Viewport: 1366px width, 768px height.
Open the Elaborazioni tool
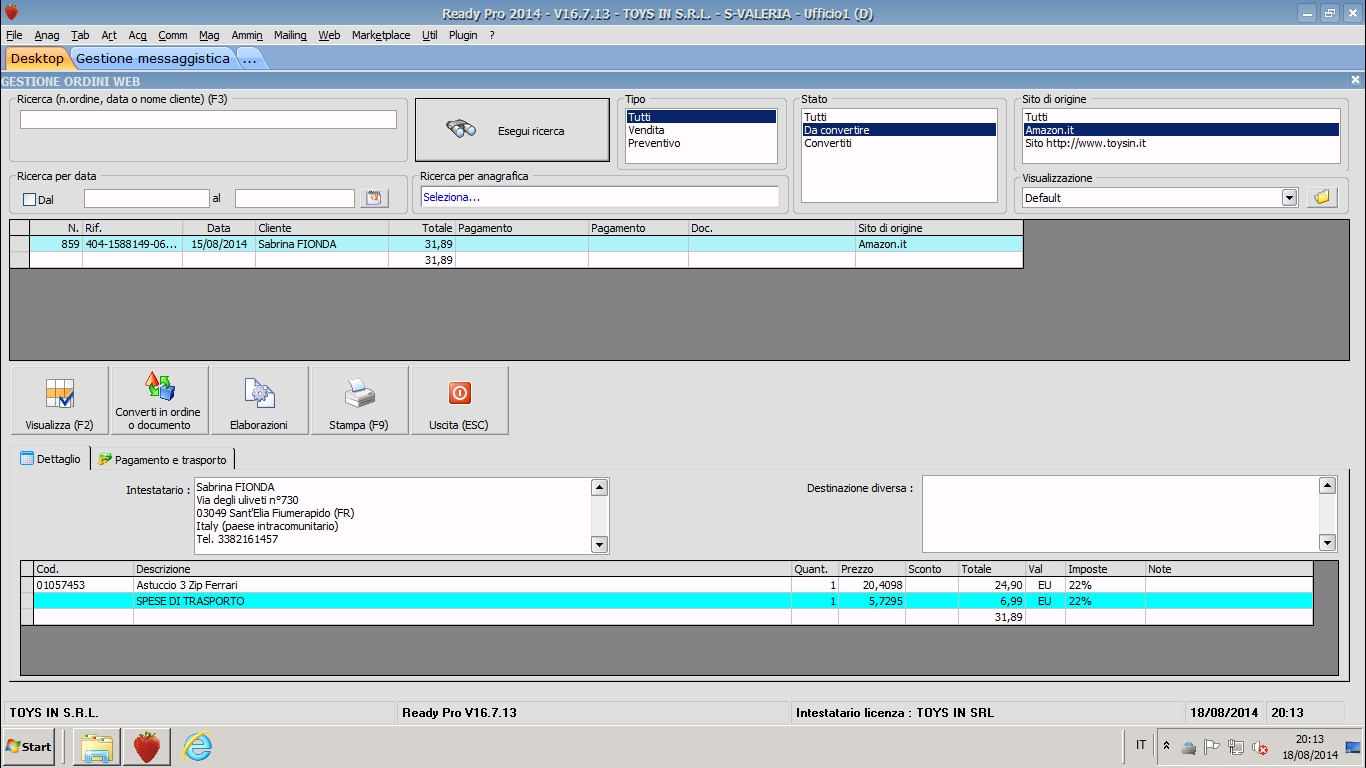(x=259, y=400)
